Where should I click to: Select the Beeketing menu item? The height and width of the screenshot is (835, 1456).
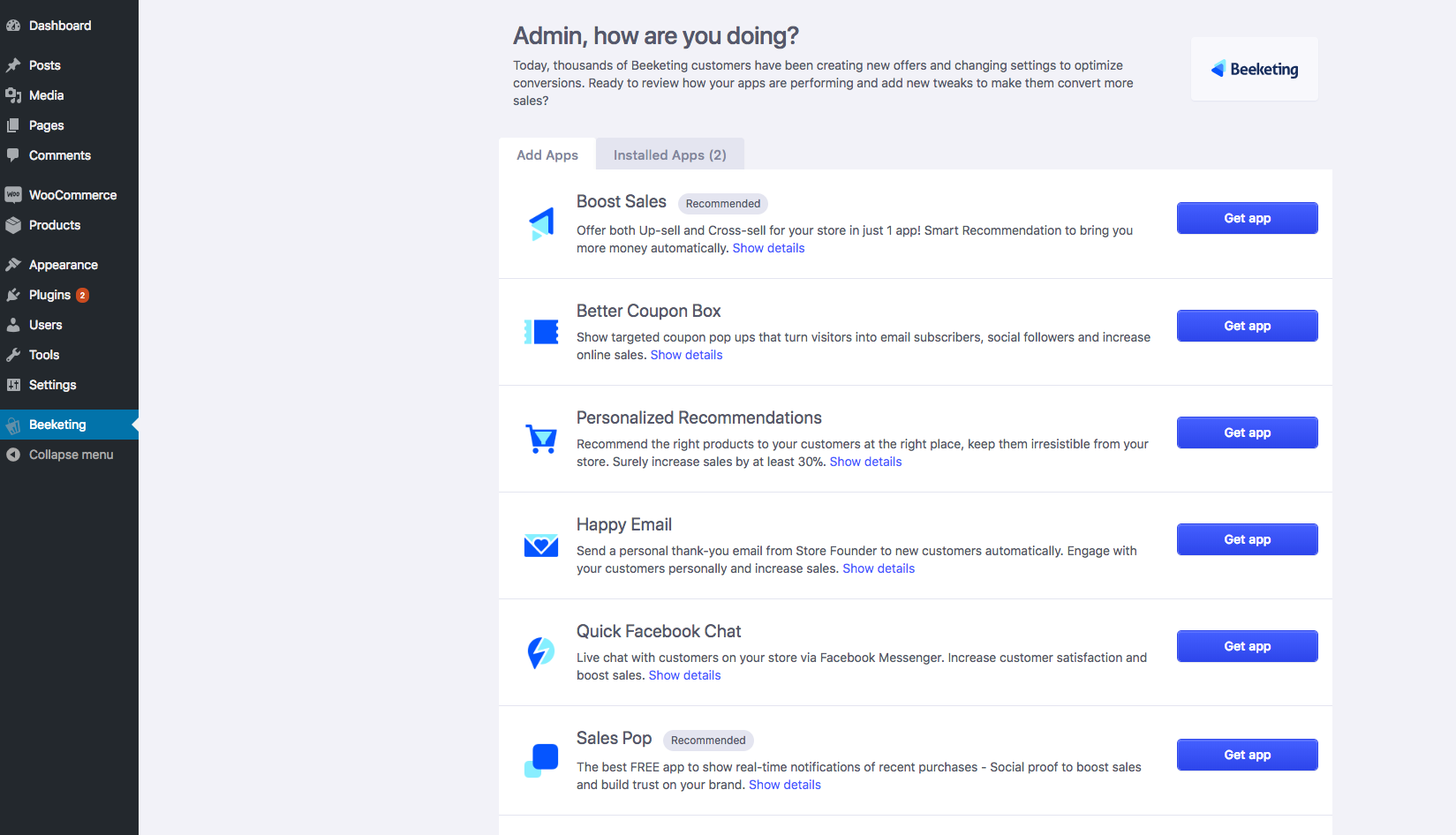click(69, 425)
